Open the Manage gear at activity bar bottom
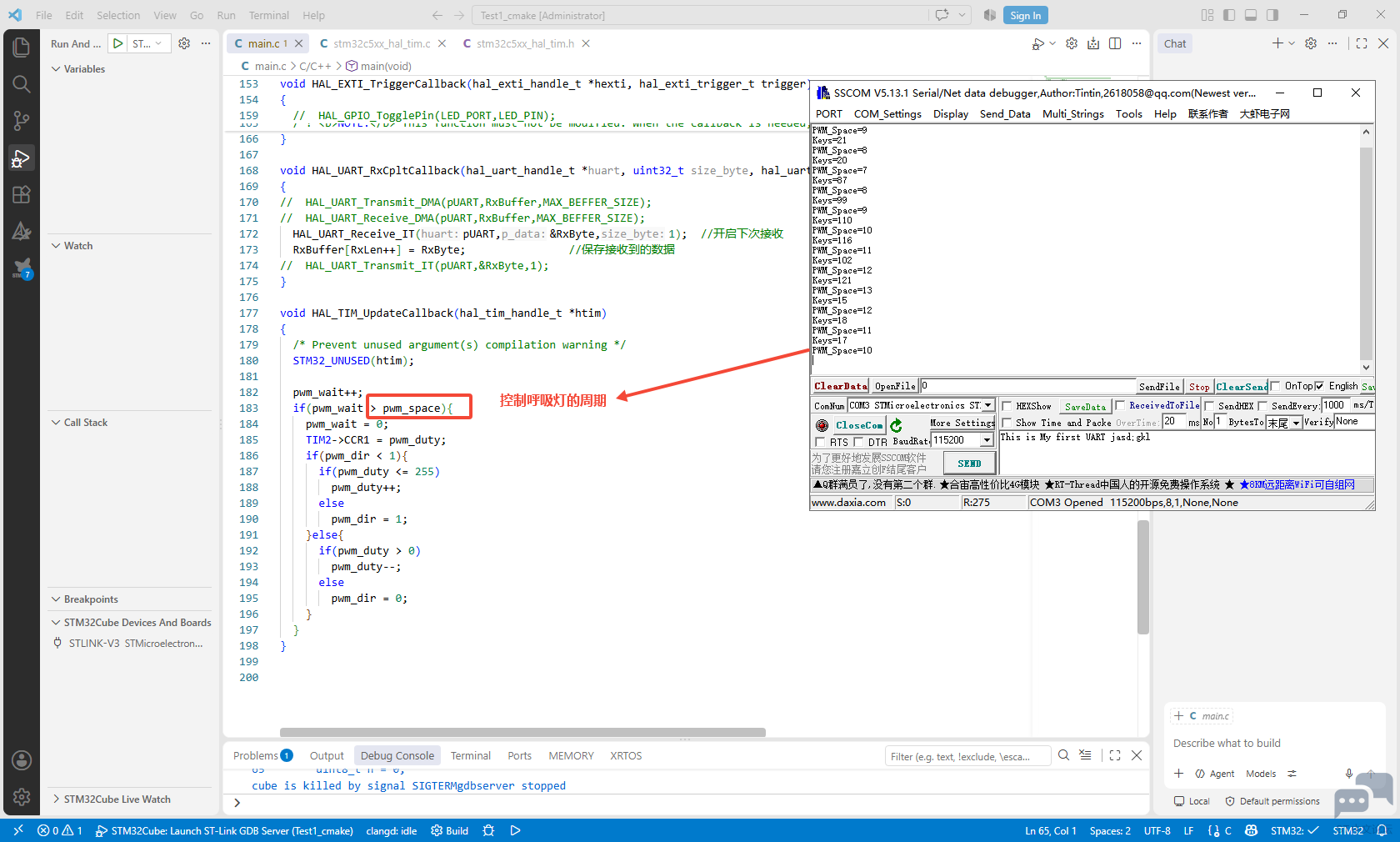 pyautogui.click(x=22, y=797)
